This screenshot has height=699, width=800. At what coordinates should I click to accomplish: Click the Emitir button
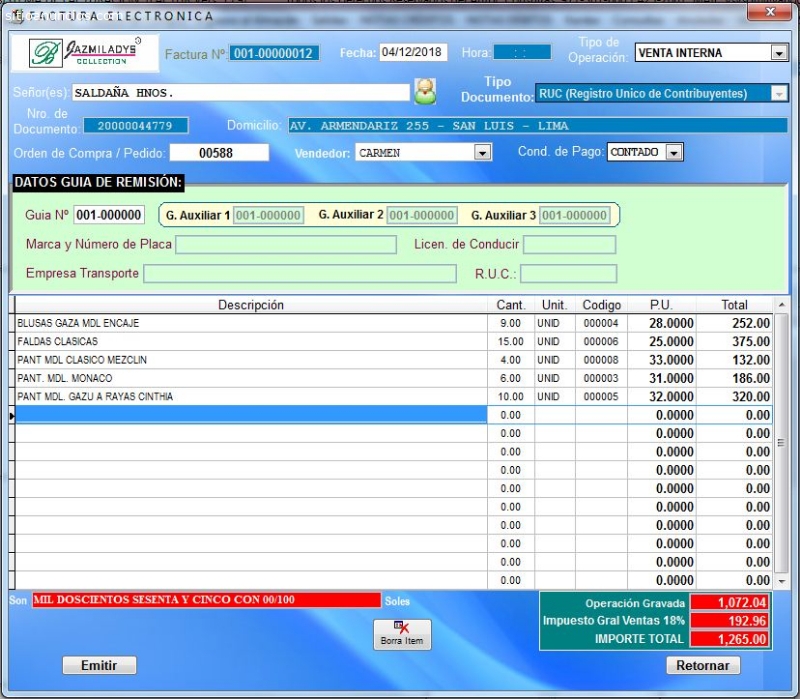tap(99, 665)
